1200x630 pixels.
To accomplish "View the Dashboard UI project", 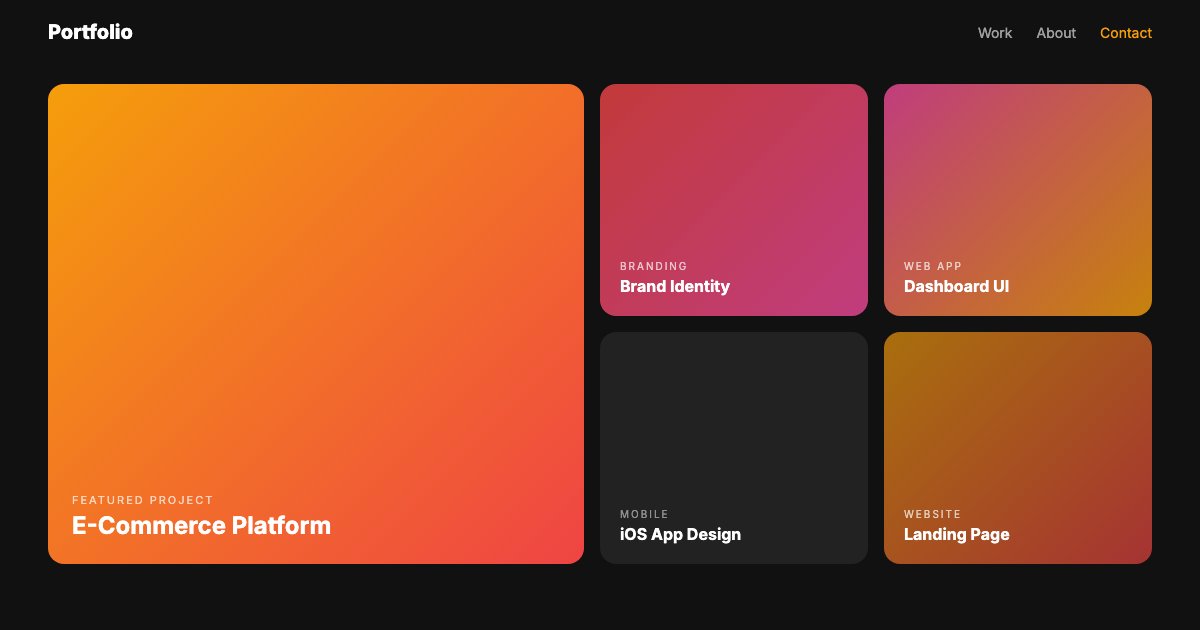I will tap(1018, 180).
